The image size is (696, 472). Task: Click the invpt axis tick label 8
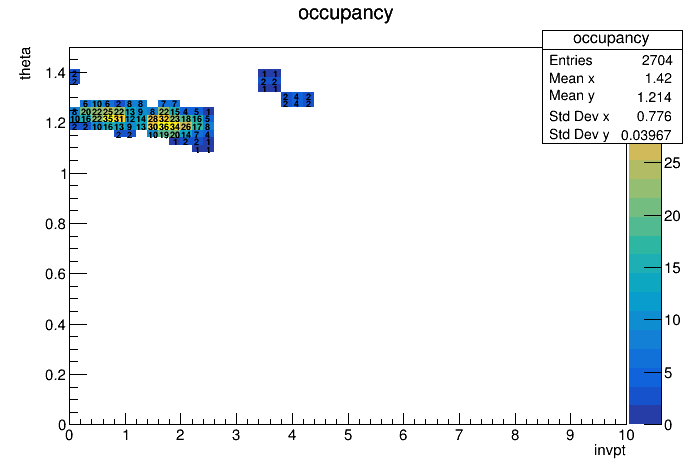(x=514, y=435)
